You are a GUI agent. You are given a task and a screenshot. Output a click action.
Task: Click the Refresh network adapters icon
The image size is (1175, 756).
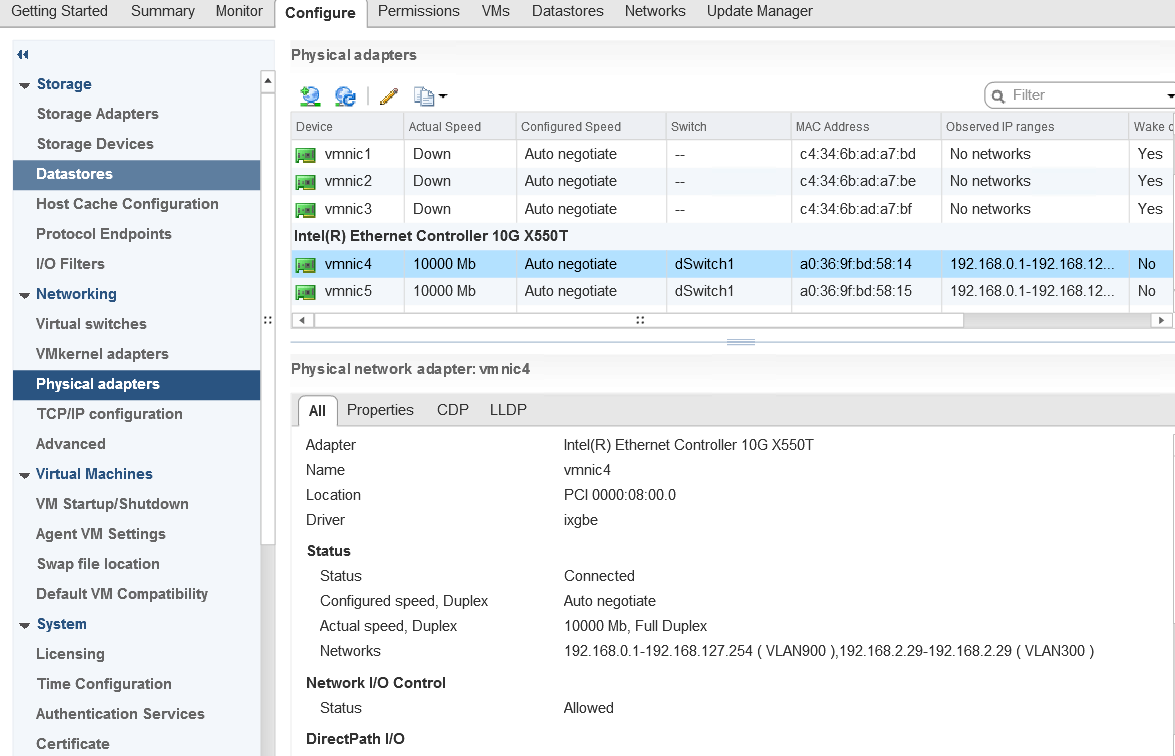345,96
